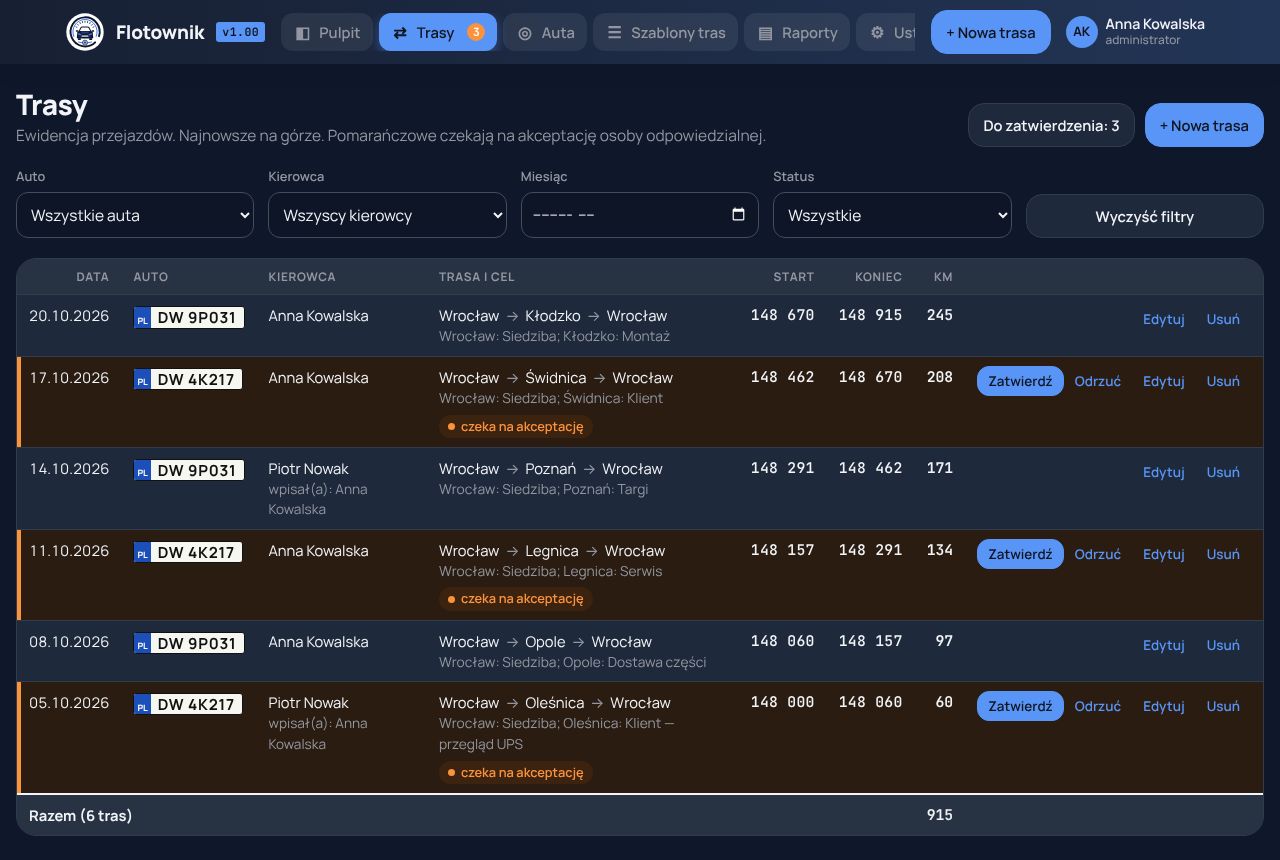Image resolution: width=1280 pixels, height=860 pixels.
Task: Click the v1.00 version badge
Action: (x=240, y=32)
